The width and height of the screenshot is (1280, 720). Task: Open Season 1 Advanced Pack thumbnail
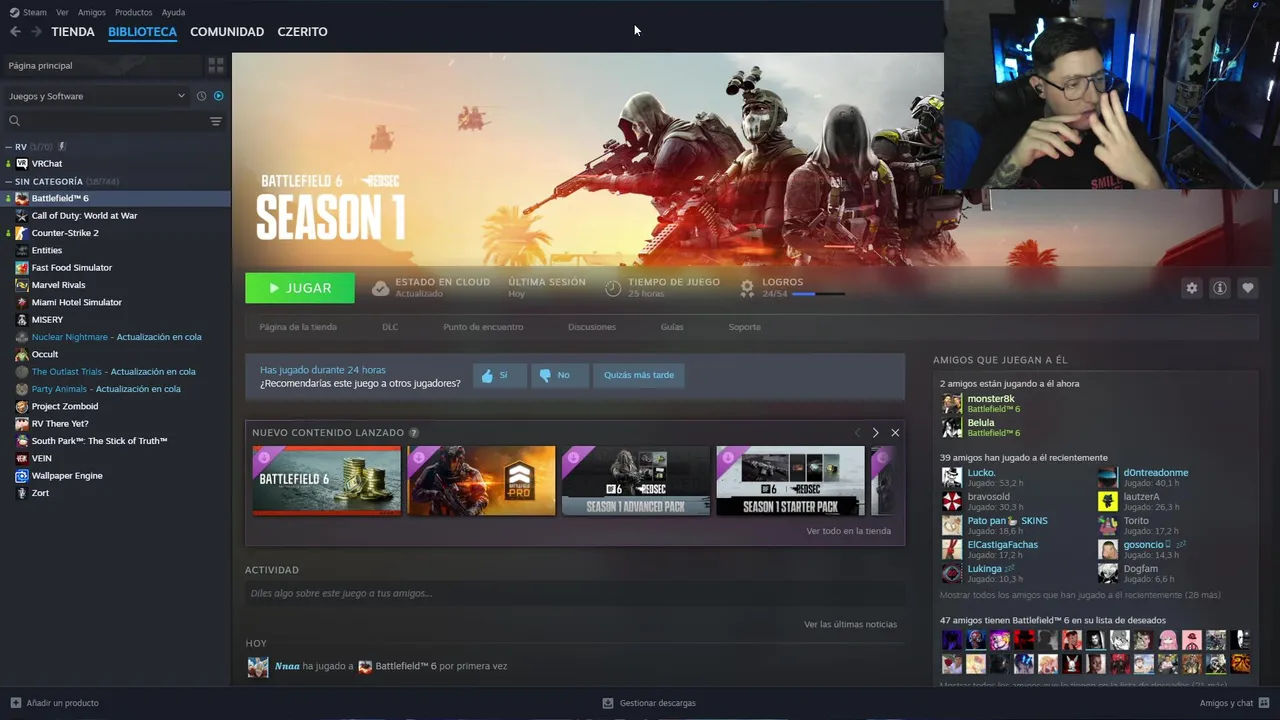(x=636, y=481)
